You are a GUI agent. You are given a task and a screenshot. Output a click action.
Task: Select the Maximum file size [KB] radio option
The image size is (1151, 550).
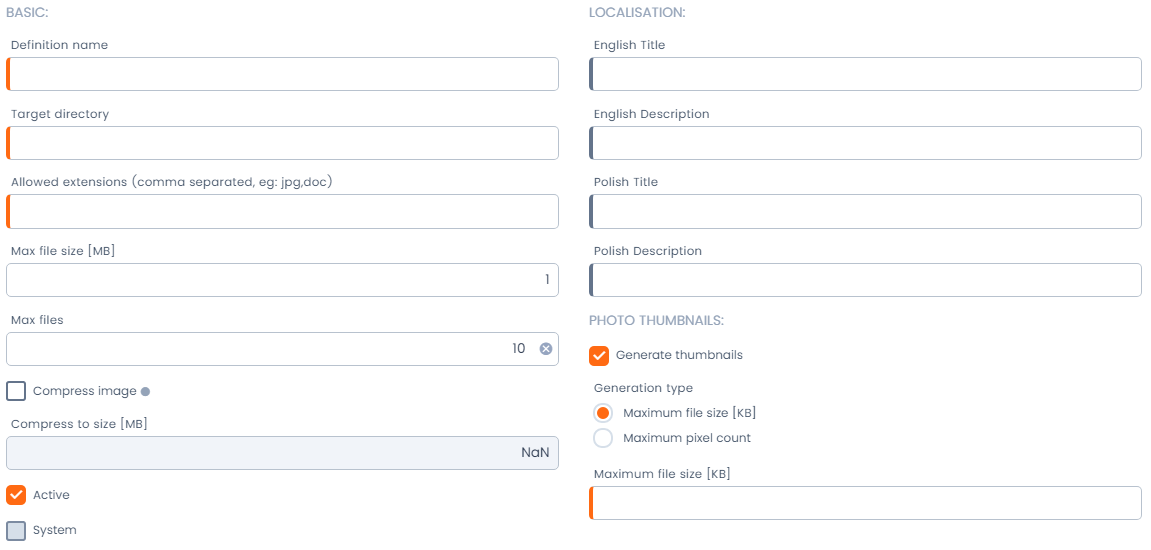[x=603, y=413]
